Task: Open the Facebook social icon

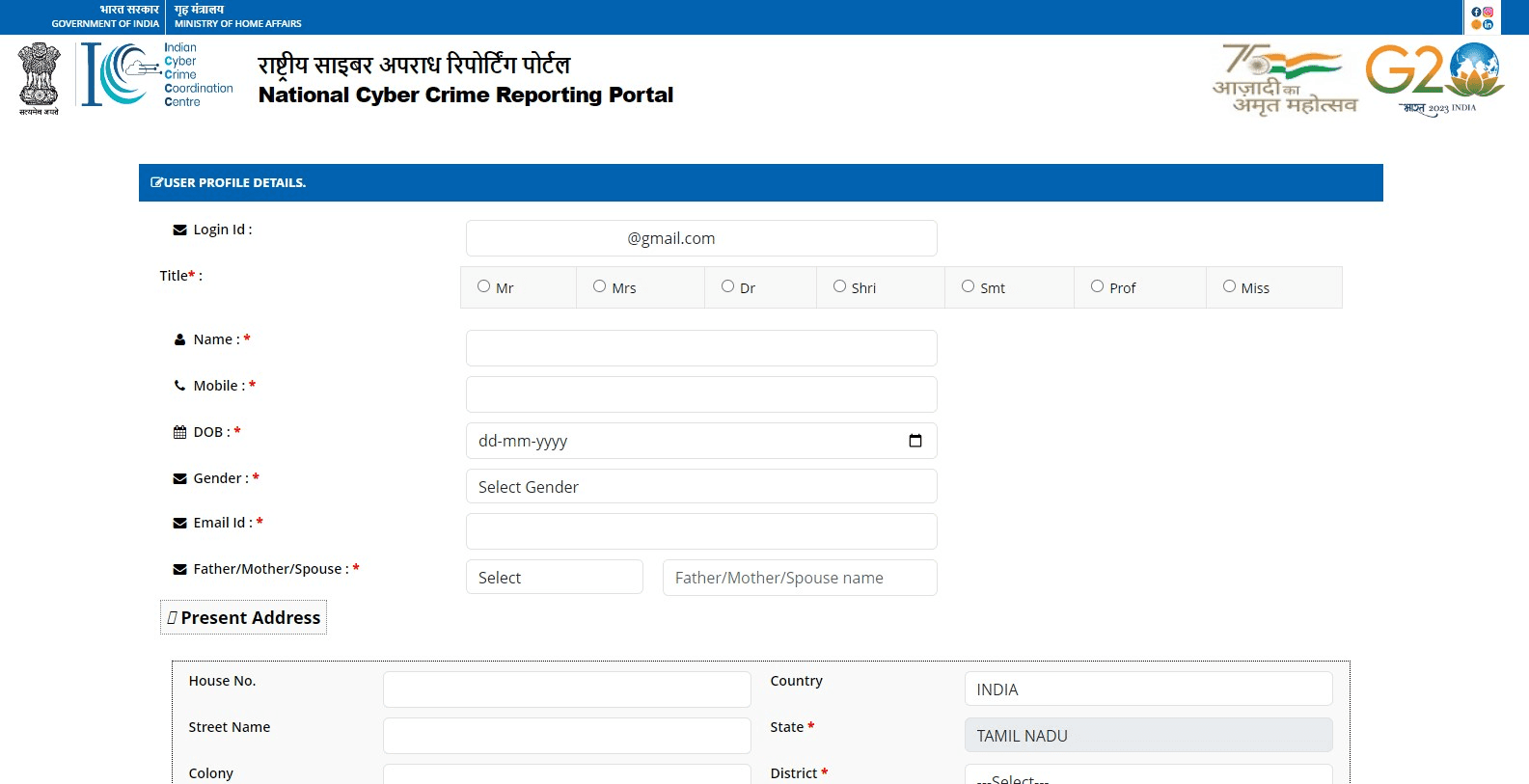Action: (1476, 12)
